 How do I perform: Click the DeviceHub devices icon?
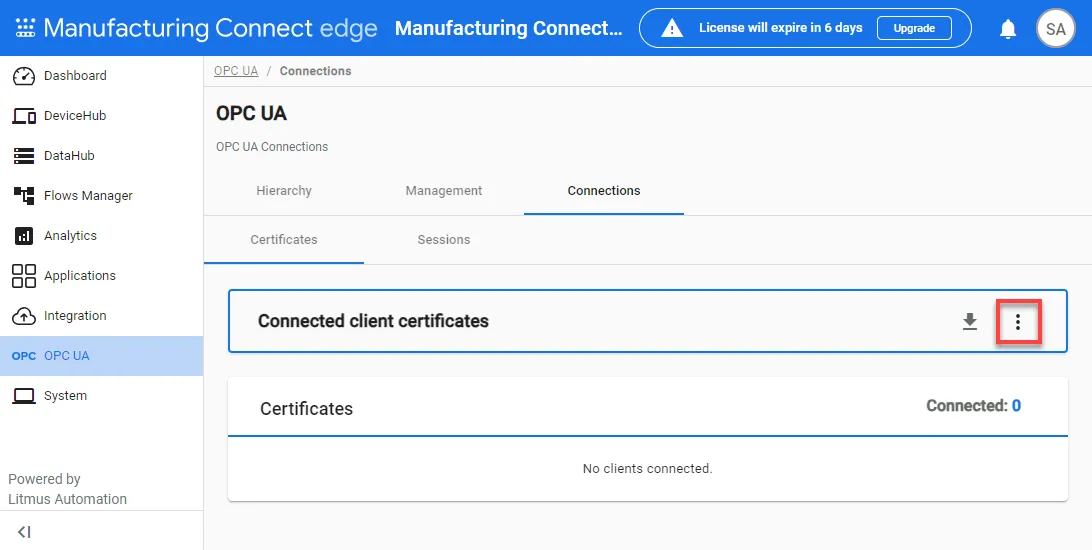[x=24, y=116]
